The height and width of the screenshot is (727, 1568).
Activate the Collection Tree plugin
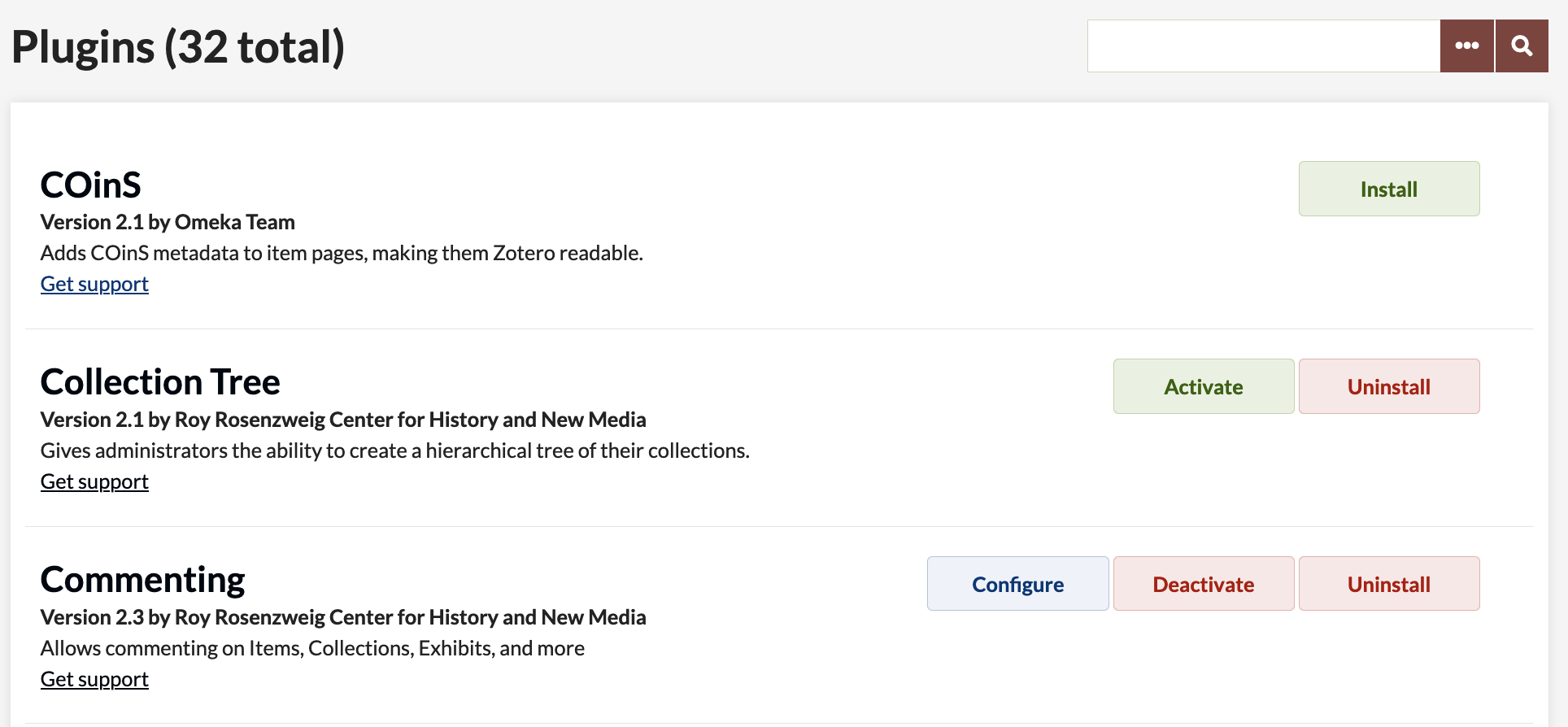point(1203,387)
